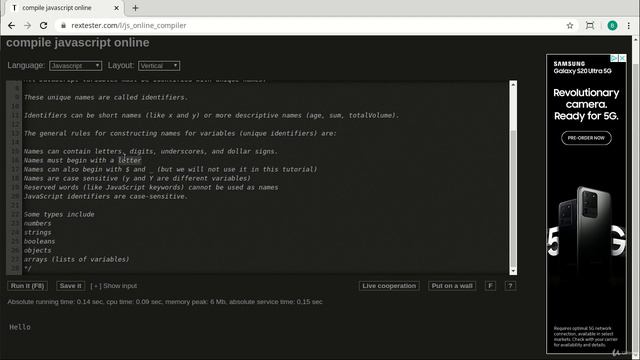Click the line 'Some types include'
The width and height of the screenshot is (640, 360).
59,214
